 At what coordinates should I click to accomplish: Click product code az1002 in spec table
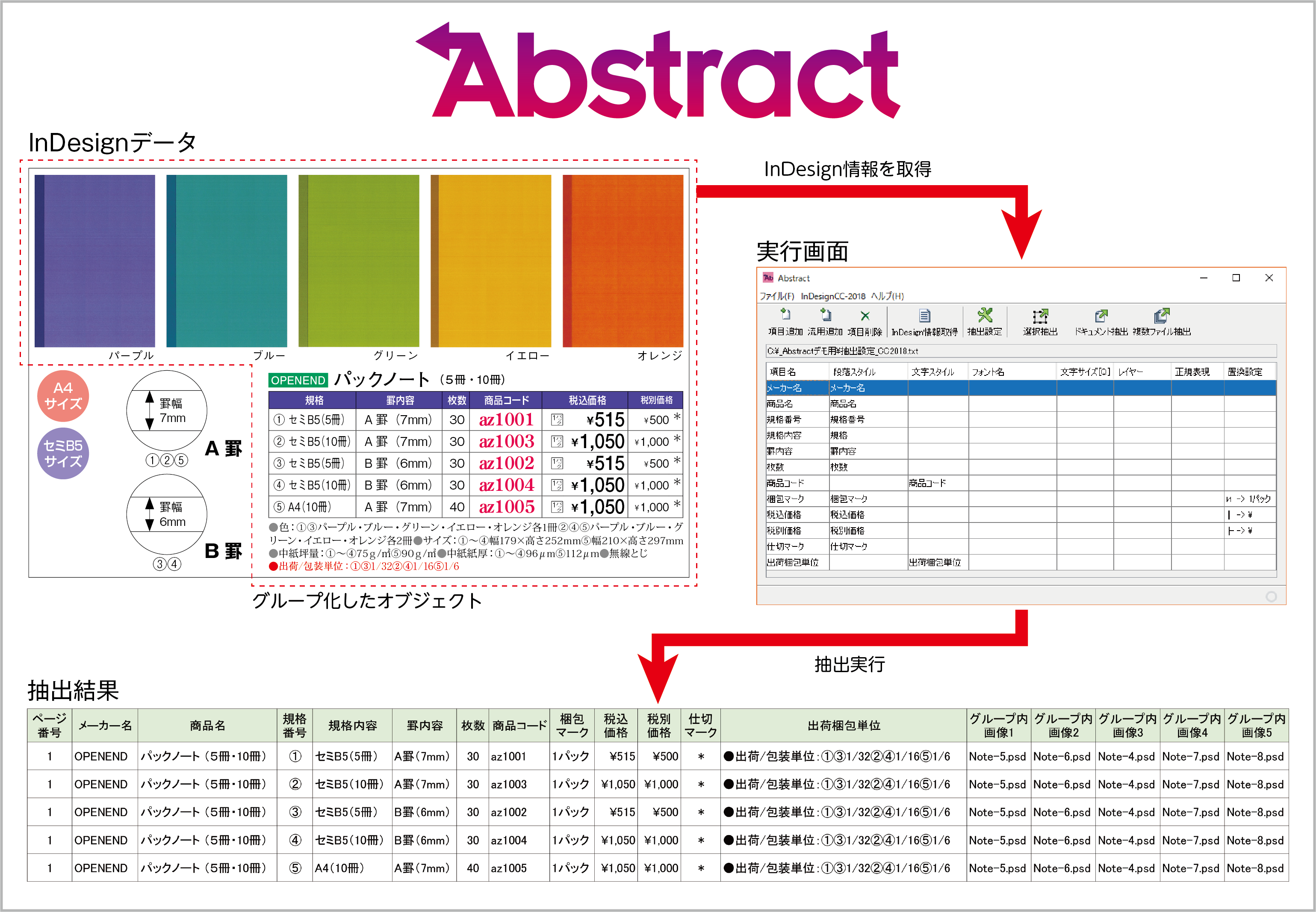(506, 463)
